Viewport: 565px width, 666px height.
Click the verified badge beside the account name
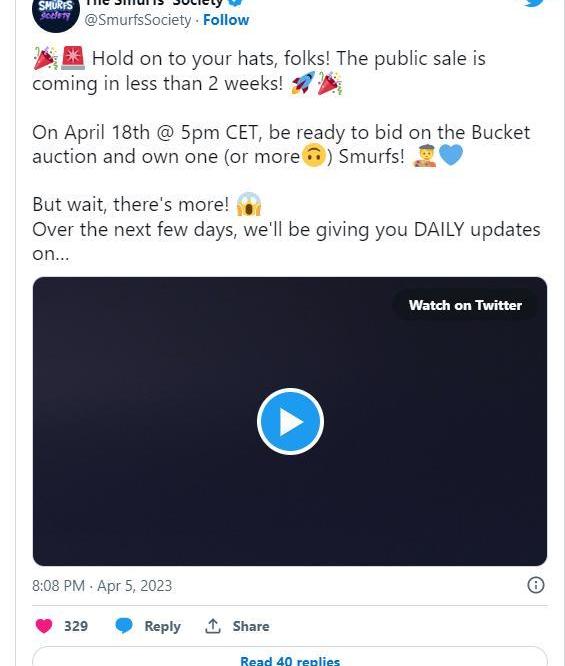236,3
